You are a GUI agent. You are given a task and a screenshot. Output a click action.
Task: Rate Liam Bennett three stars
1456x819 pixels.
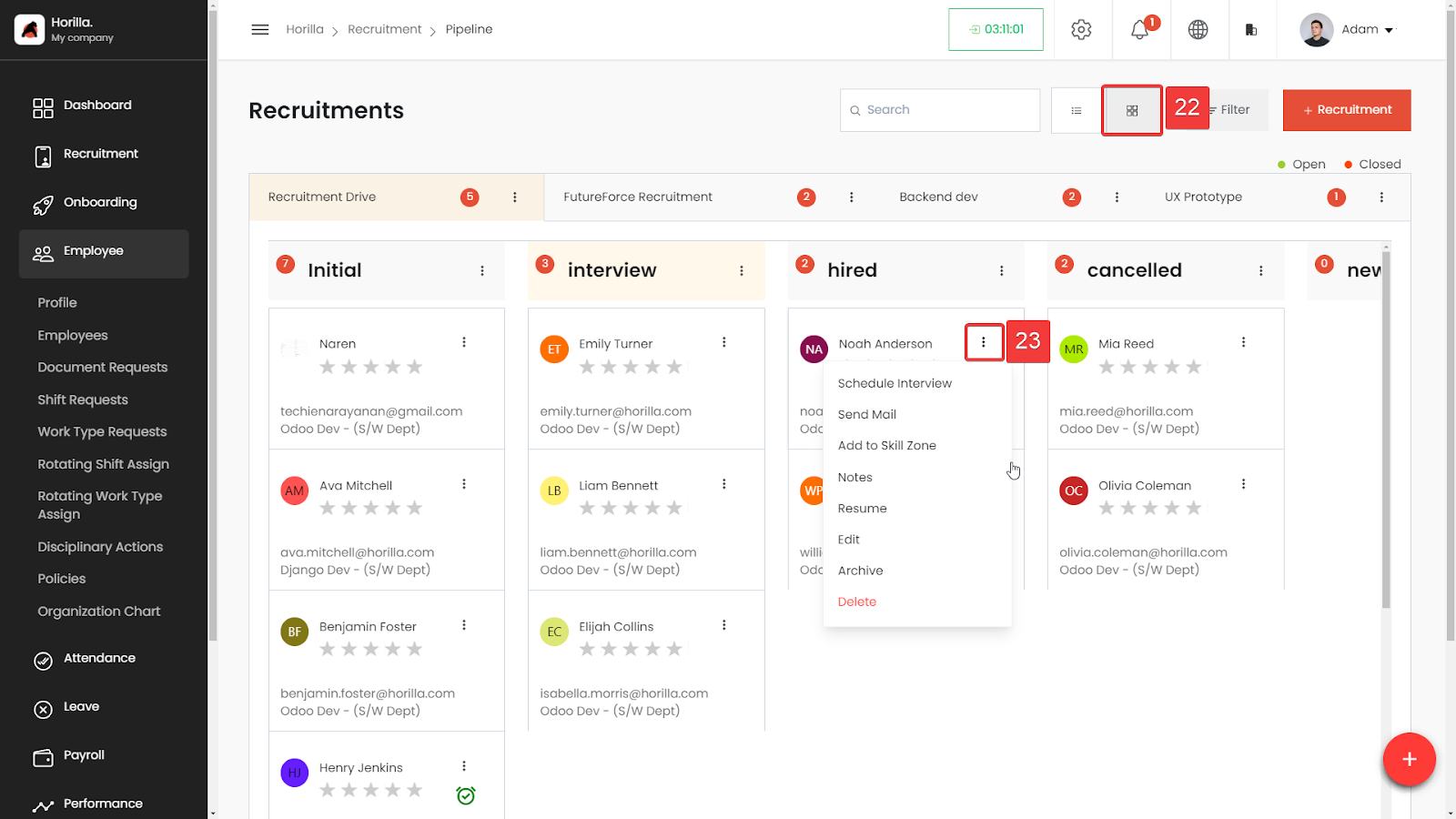631,508
